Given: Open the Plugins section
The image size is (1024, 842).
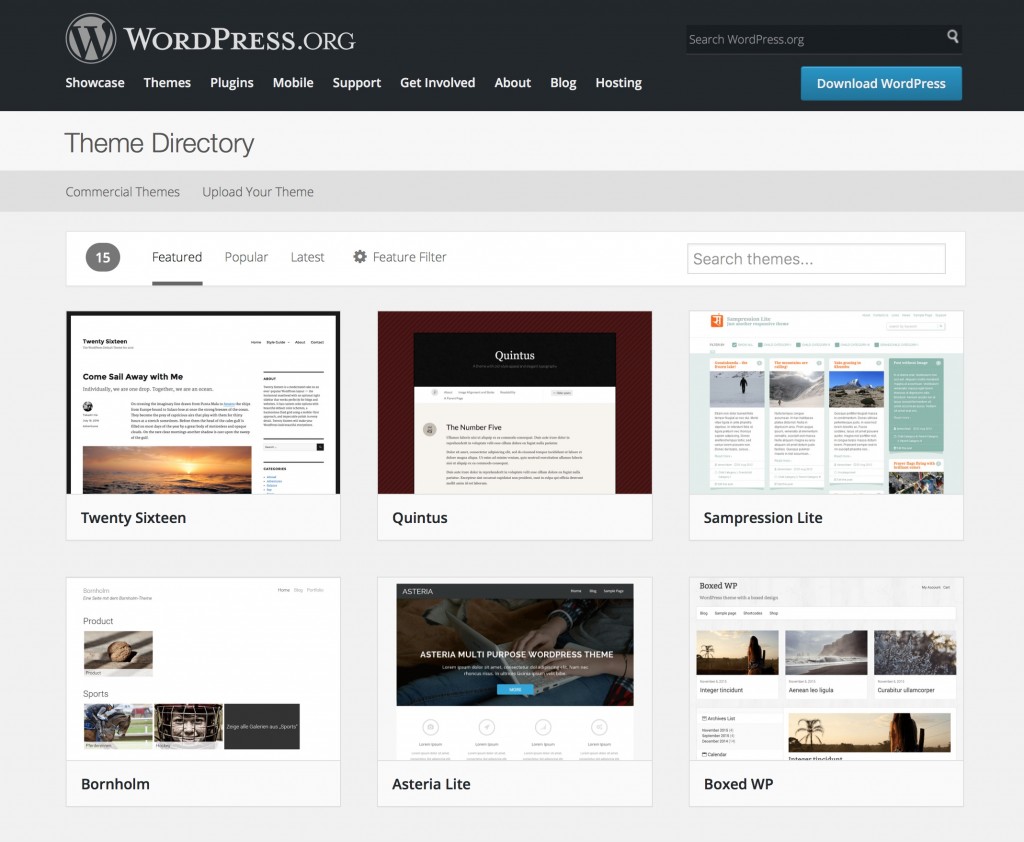Looking at the screenshot, I should pos(231,83).
